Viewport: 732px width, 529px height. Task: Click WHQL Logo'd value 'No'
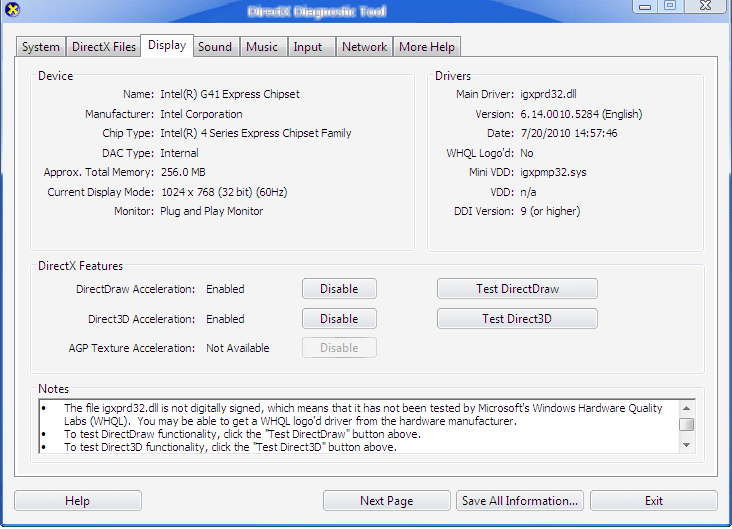[x=527, y=153]
